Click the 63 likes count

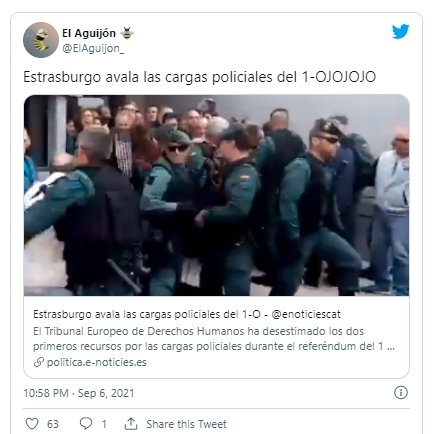point(53,424)
